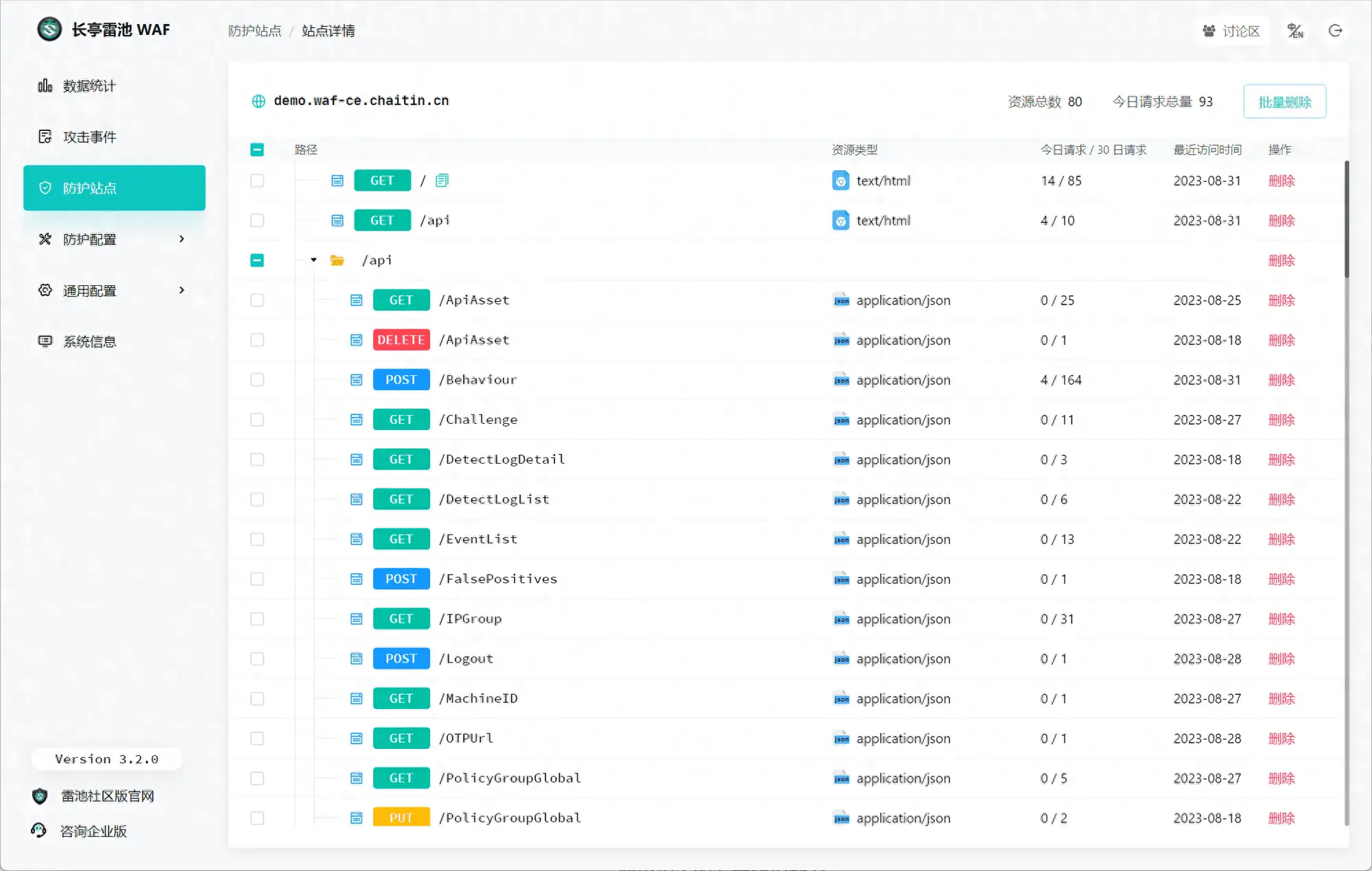Click the logout icon in the top corner
This screenshot has width=1372, height=871.
coord(1335,30)
